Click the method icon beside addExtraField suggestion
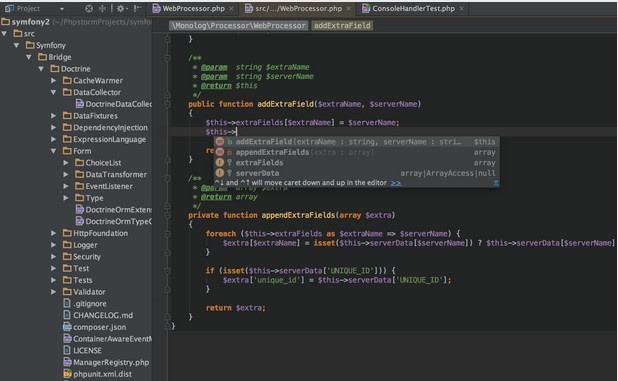618x381 pixels. tap(220, 141)
